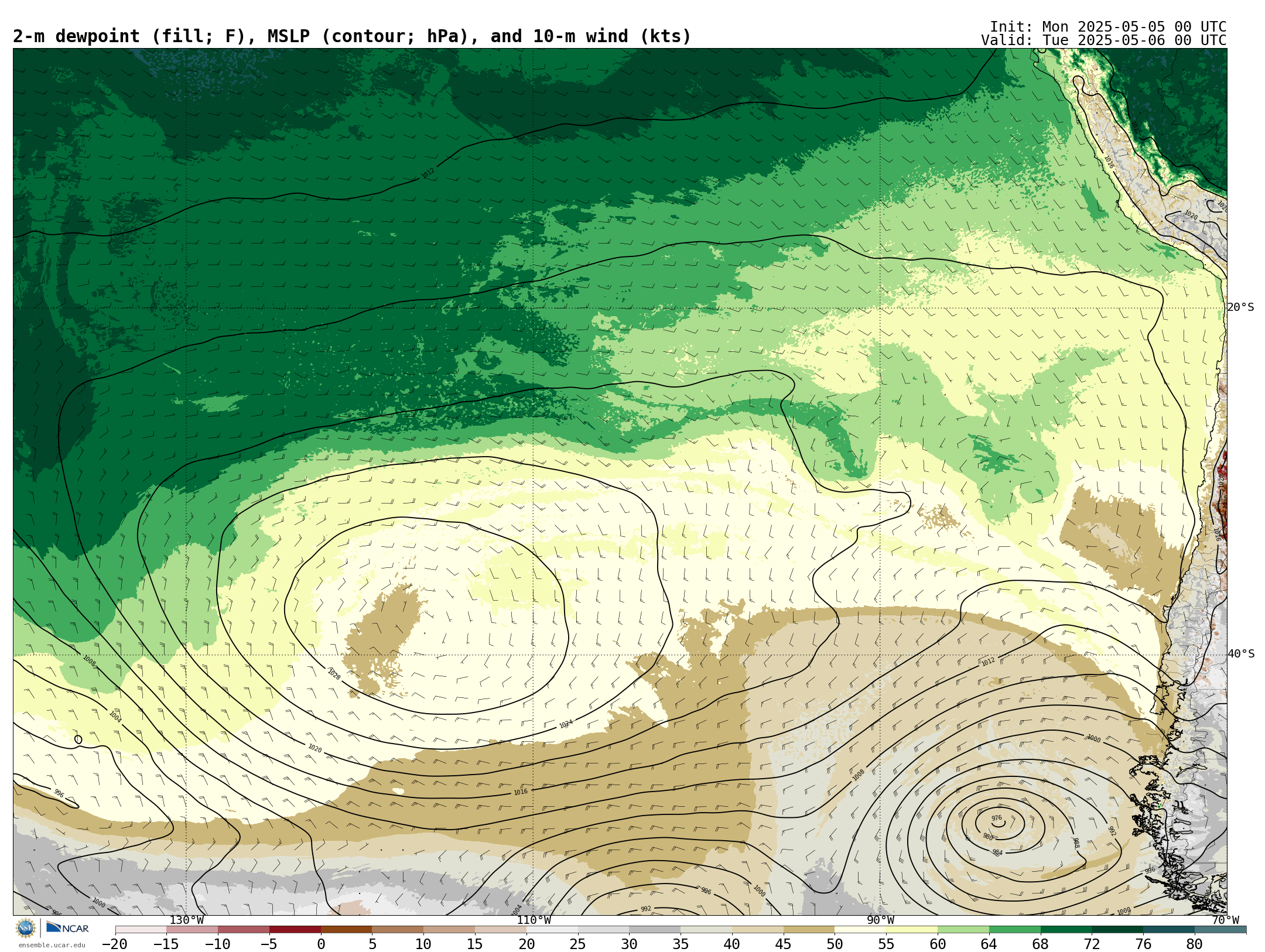The height and width of the screenshot is (952, 1265).
Task: Pick the 76 to 80 teal swatch
Action: (1169, 930)
